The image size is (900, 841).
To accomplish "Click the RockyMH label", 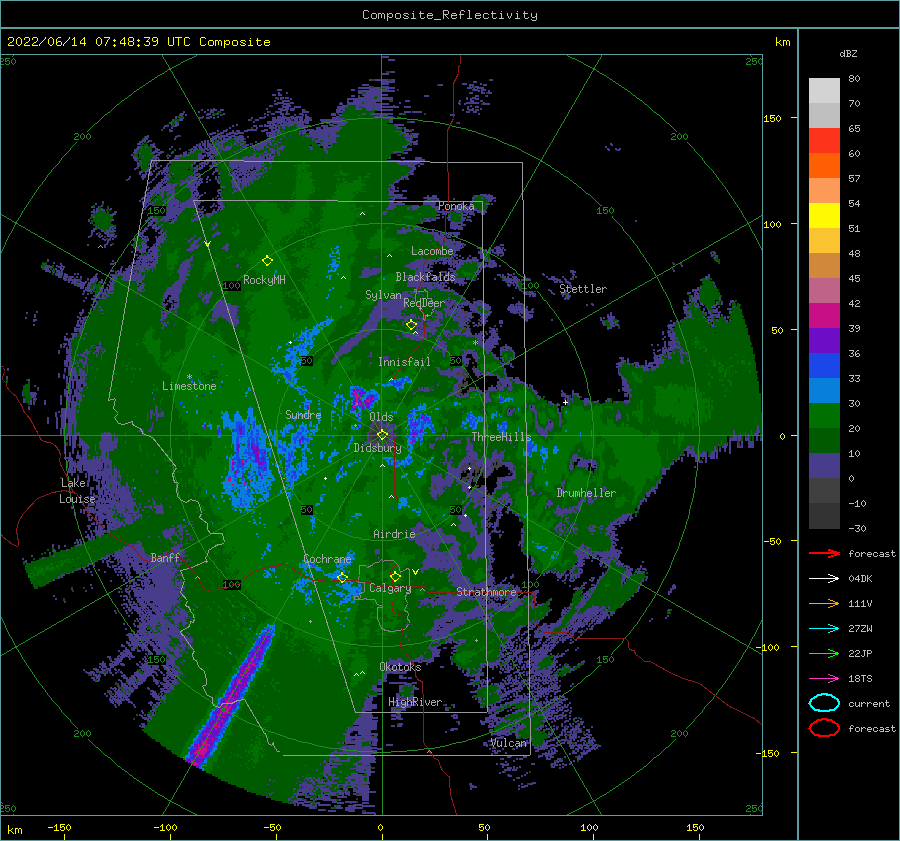I will 264,280.
